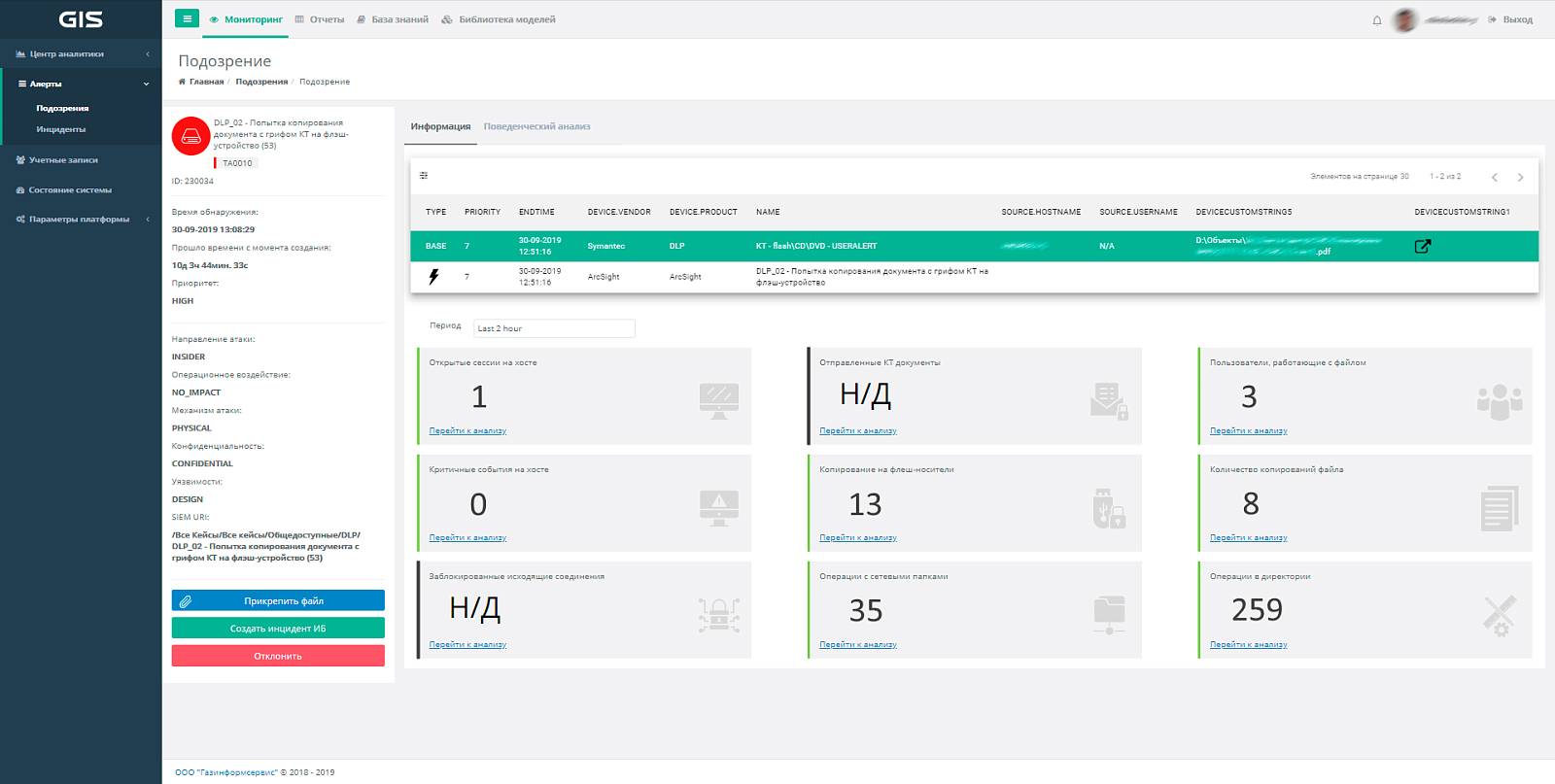Viewport: 1555px width, 784px height.
Task: Open Перейти к анализу under open sessions
Action: [467, 430]
